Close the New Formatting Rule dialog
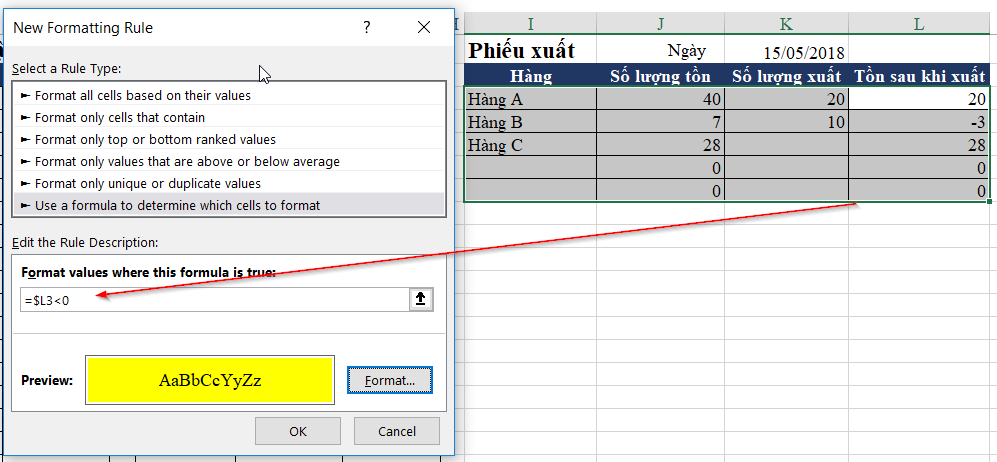Image resolution: width=997 pixels, height=462 pixels. pos(424,27)
